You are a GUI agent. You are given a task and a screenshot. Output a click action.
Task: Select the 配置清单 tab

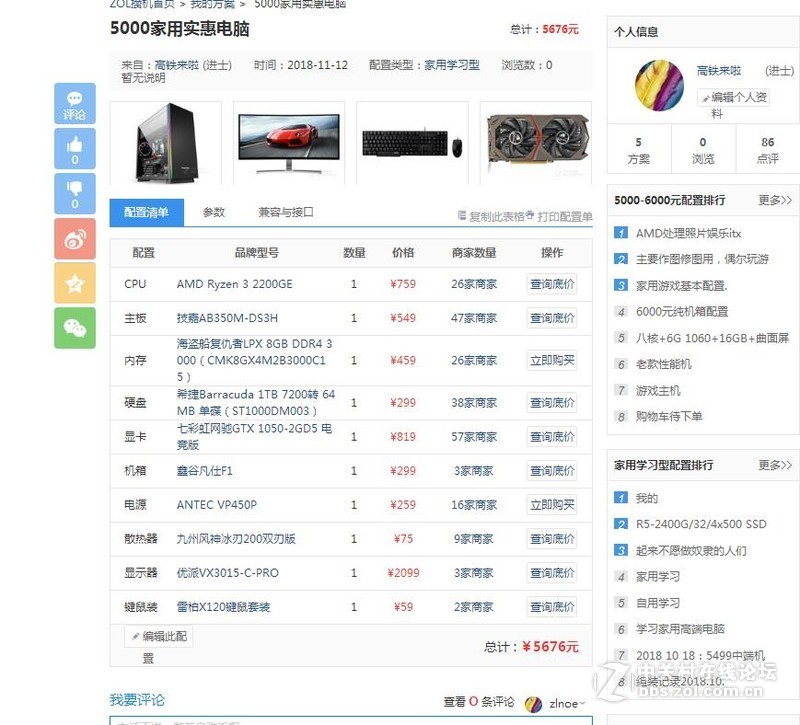[147, 212]
